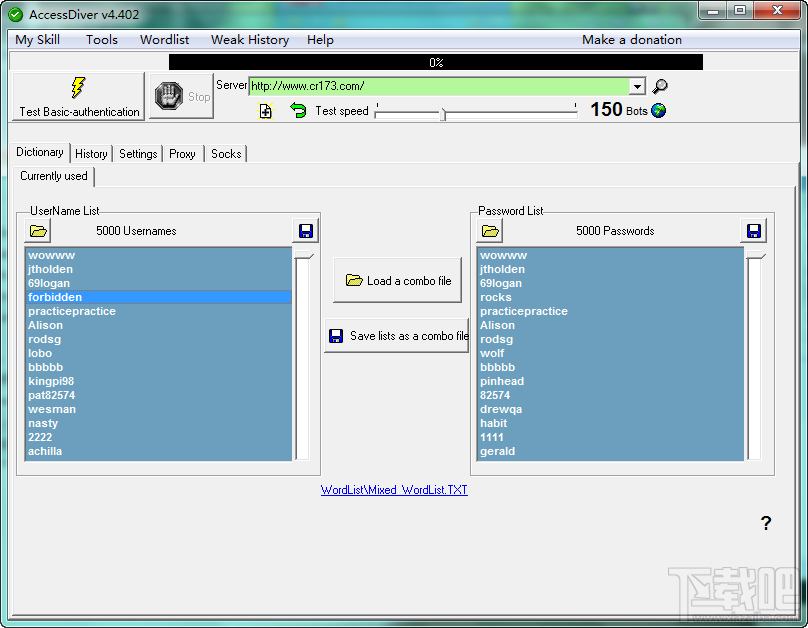Image resolution: width=808 pixels, height=628 pixels.
Task: Switch to the Proxy tab
Action: pos(182,154)
